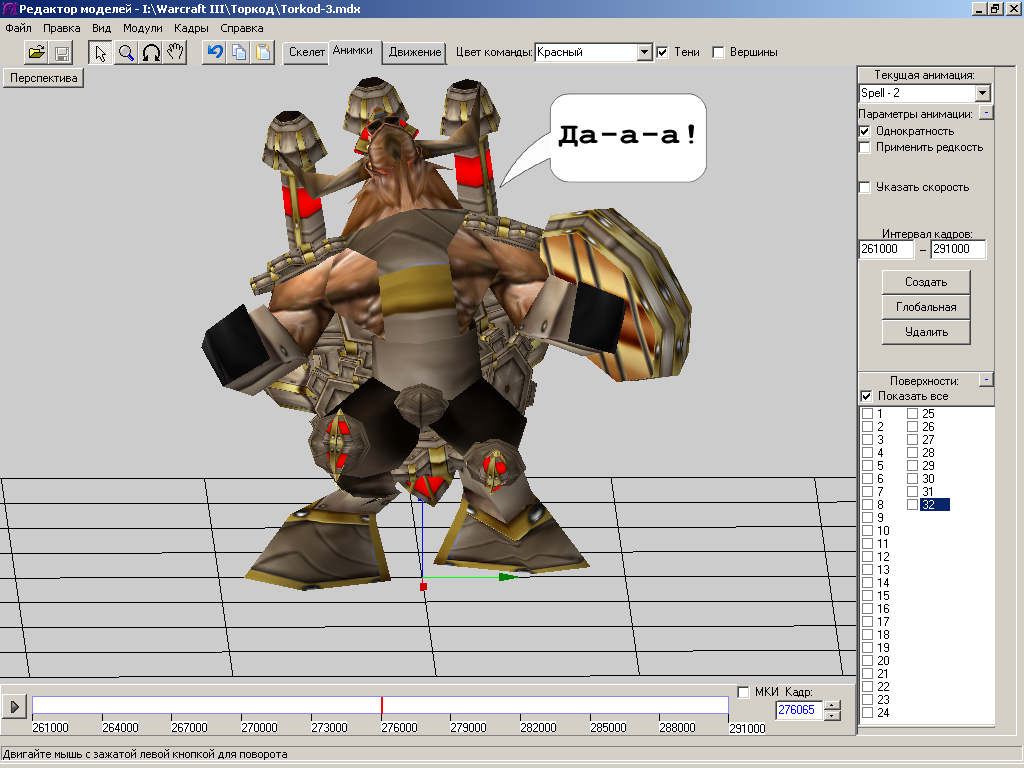Open the Цвет команды dropdown
1024x768 pixels.
point(645,52)
